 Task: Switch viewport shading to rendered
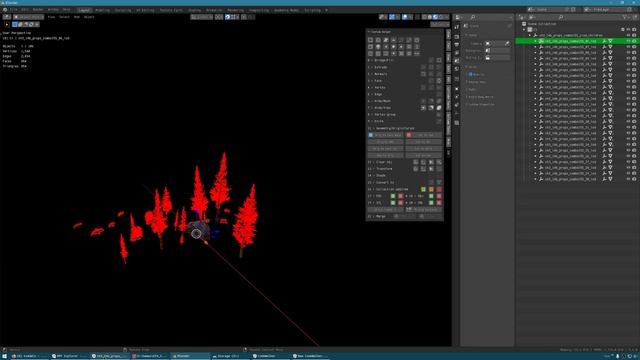(440, 17)
